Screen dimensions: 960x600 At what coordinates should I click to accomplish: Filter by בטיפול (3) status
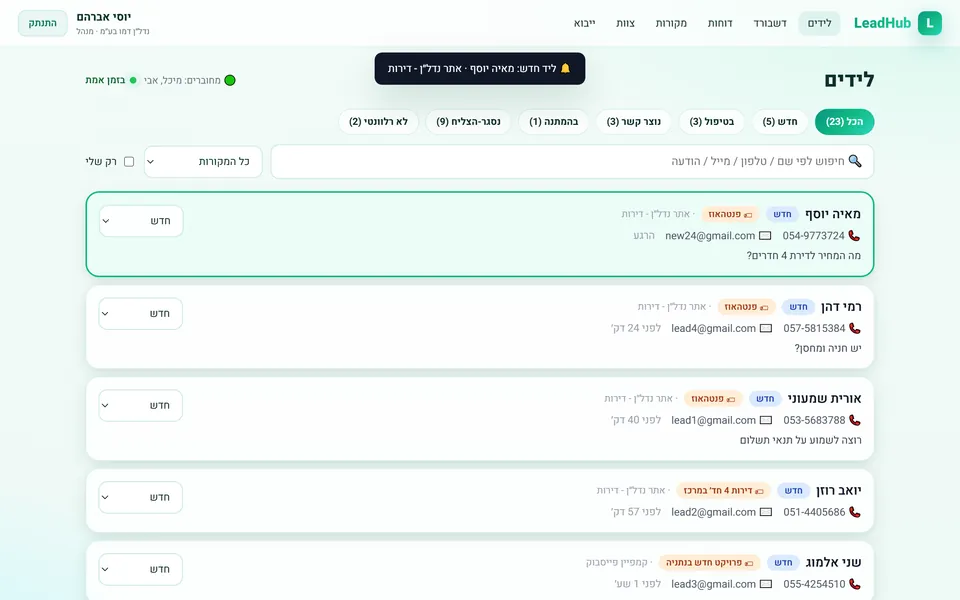tap(711, 122)
